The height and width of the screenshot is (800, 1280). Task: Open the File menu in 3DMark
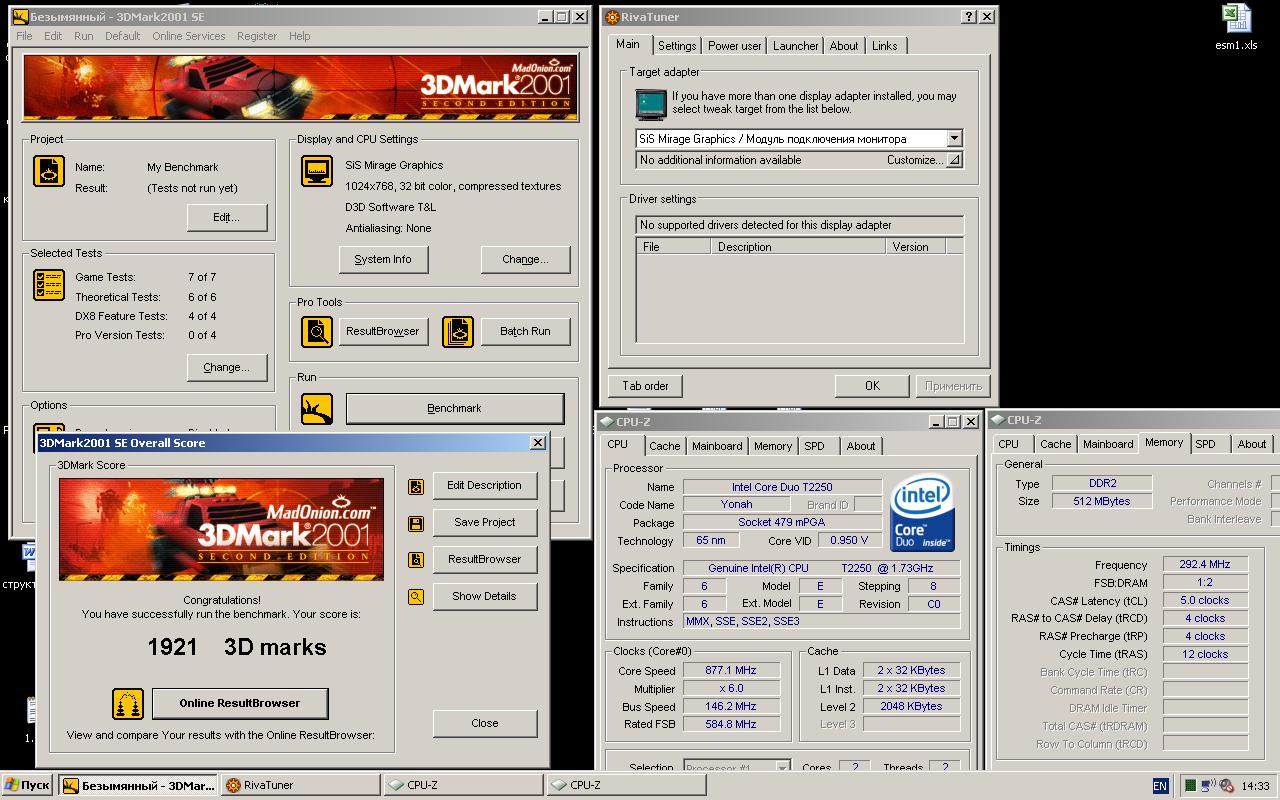[24, 36]
